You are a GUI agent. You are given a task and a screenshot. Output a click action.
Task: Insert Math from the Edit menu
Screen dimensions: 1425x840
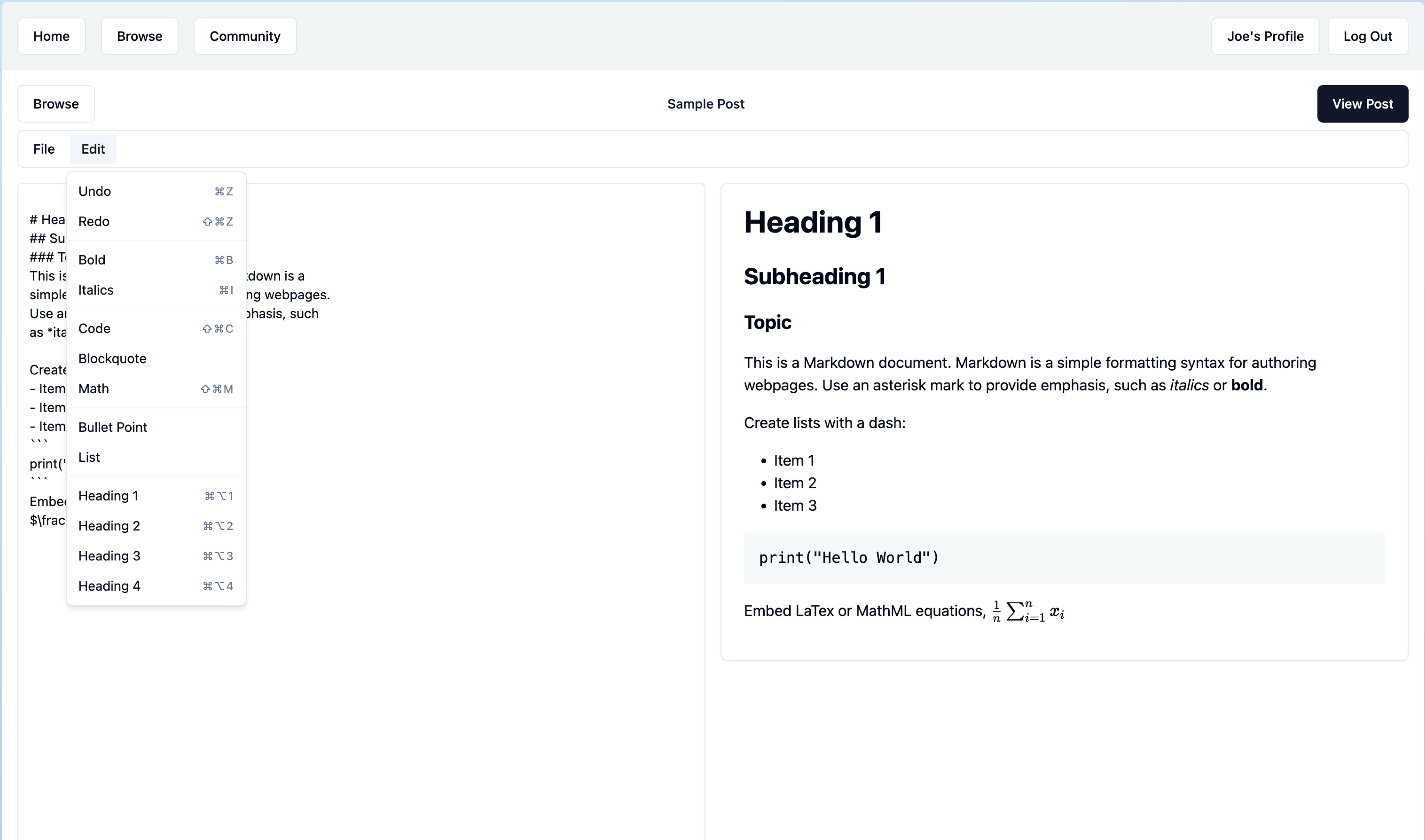(x=156, y=389)
